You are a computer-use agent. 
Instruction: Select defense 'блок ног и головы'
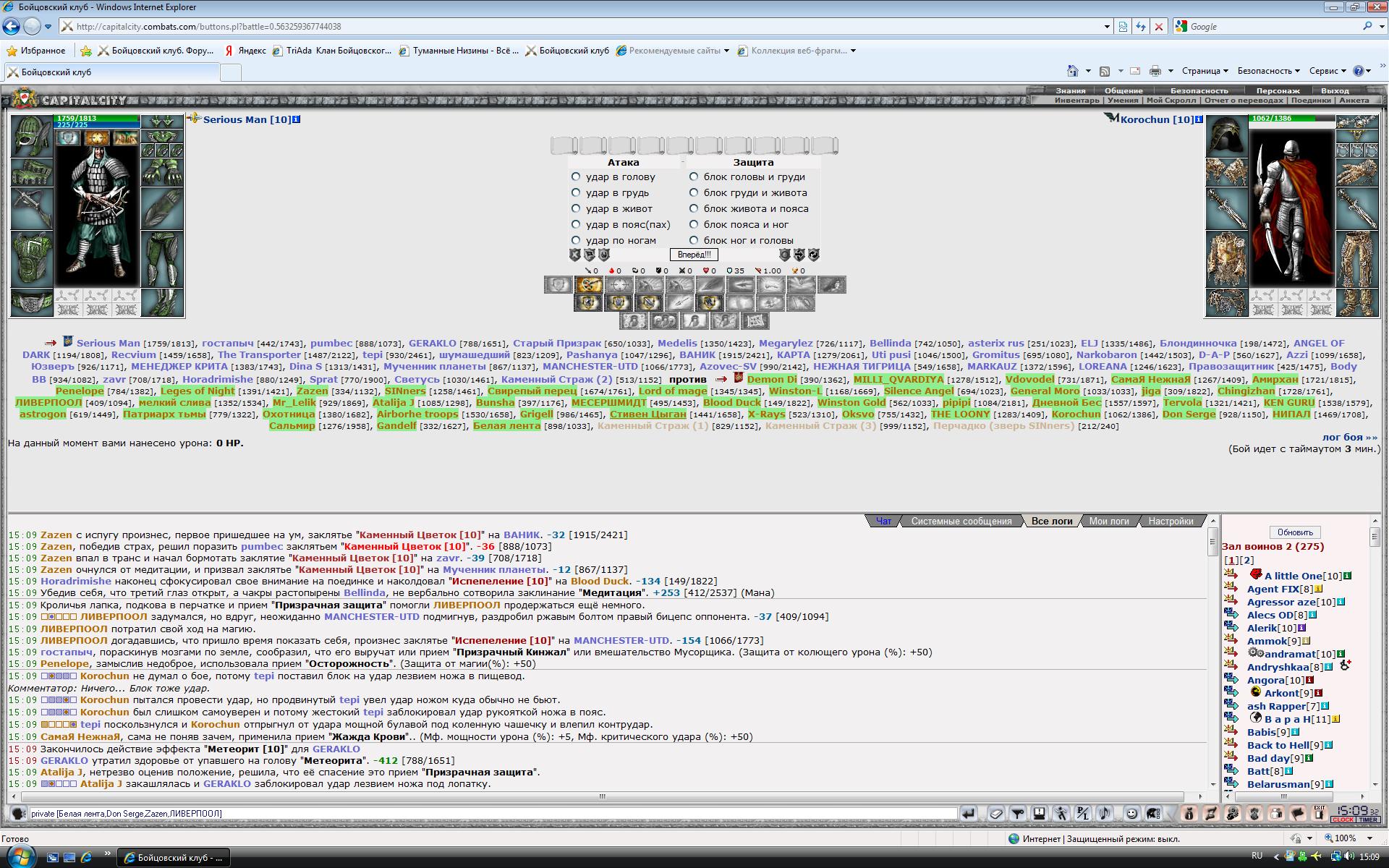[694, 240]
